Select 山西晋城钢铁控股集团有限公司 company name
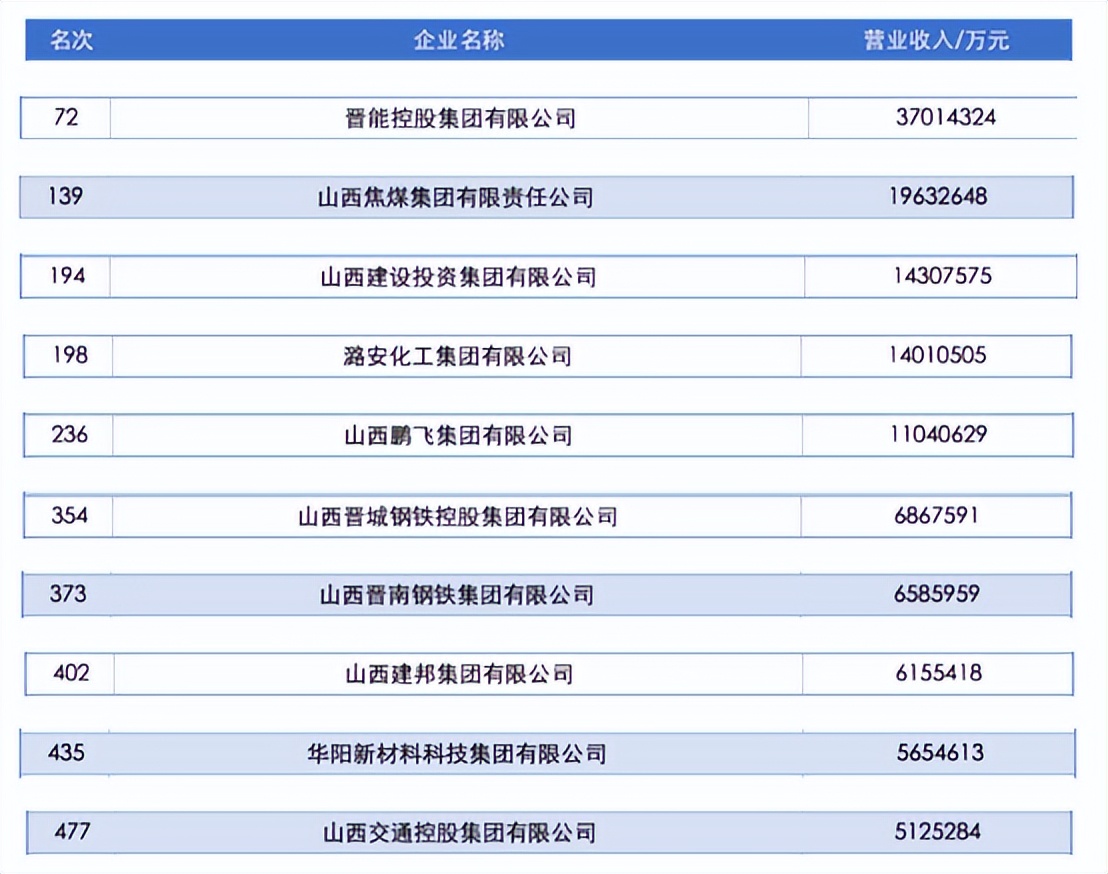The width and height of the screenshot is (1108, 874). [x=457, y=516]
